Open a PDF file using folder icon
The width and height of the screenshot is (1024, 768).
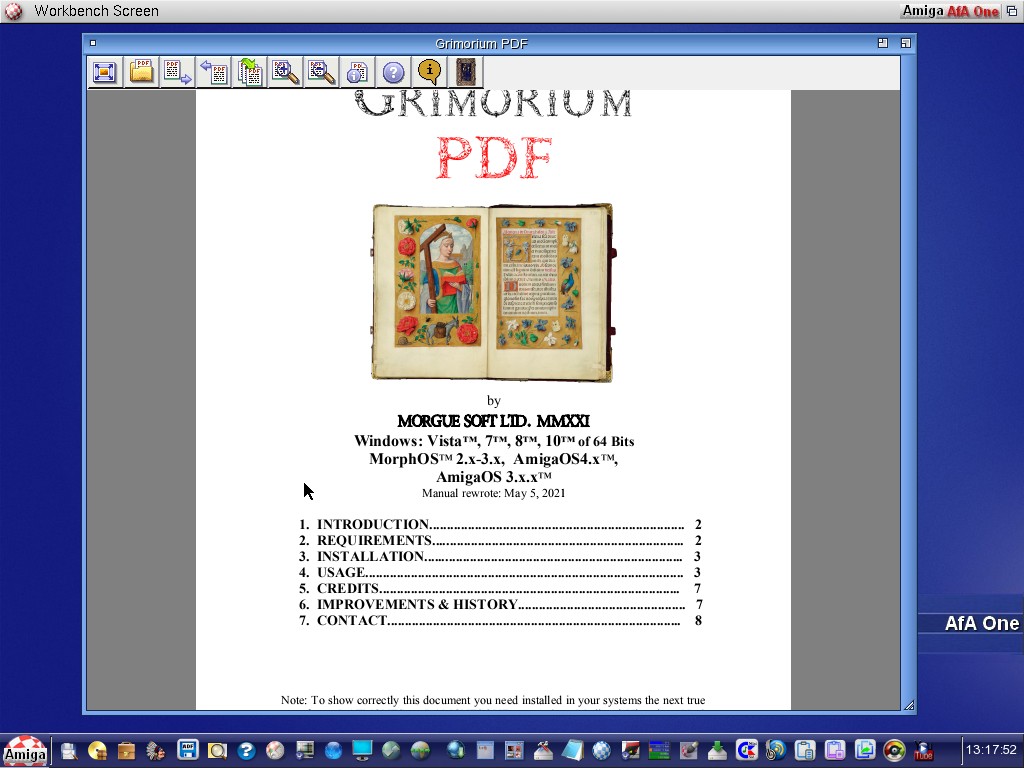pos(141,72)
